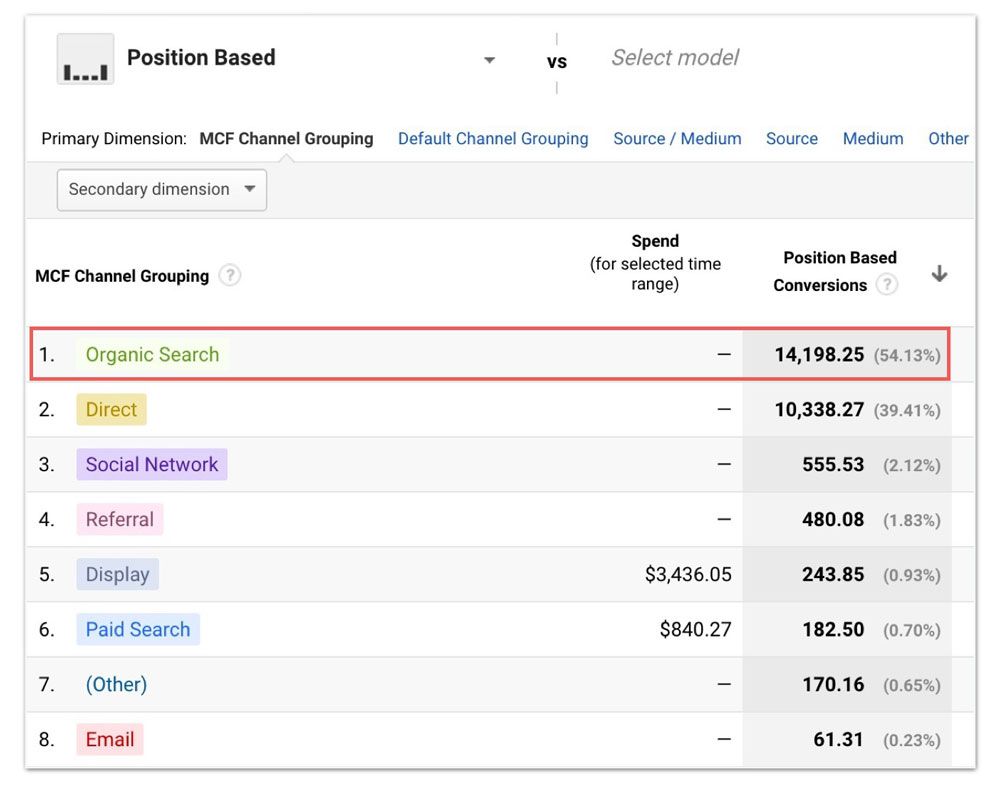Click the Primary Dimension label
The image size is (1000, 785).
coord(114,138)
